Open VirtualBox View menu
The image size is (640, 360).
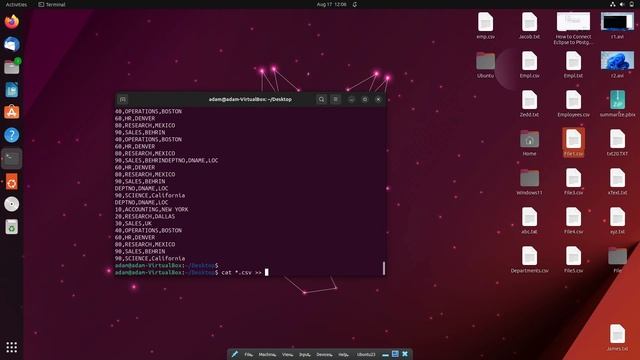pos(287,354)
